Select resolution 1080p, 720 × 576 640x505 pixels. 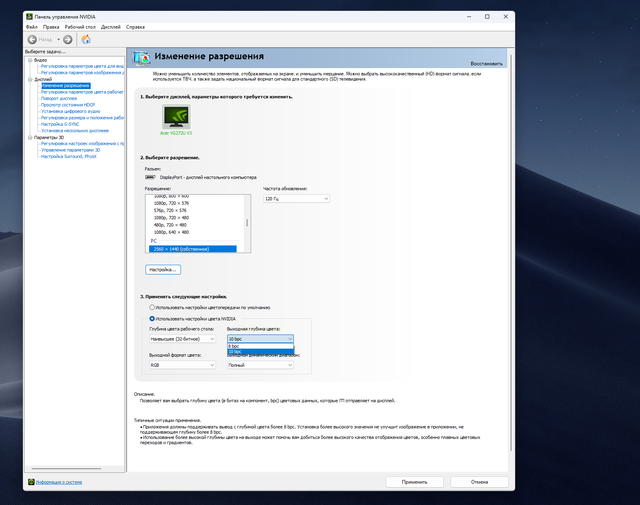click(x=171, y=203)
